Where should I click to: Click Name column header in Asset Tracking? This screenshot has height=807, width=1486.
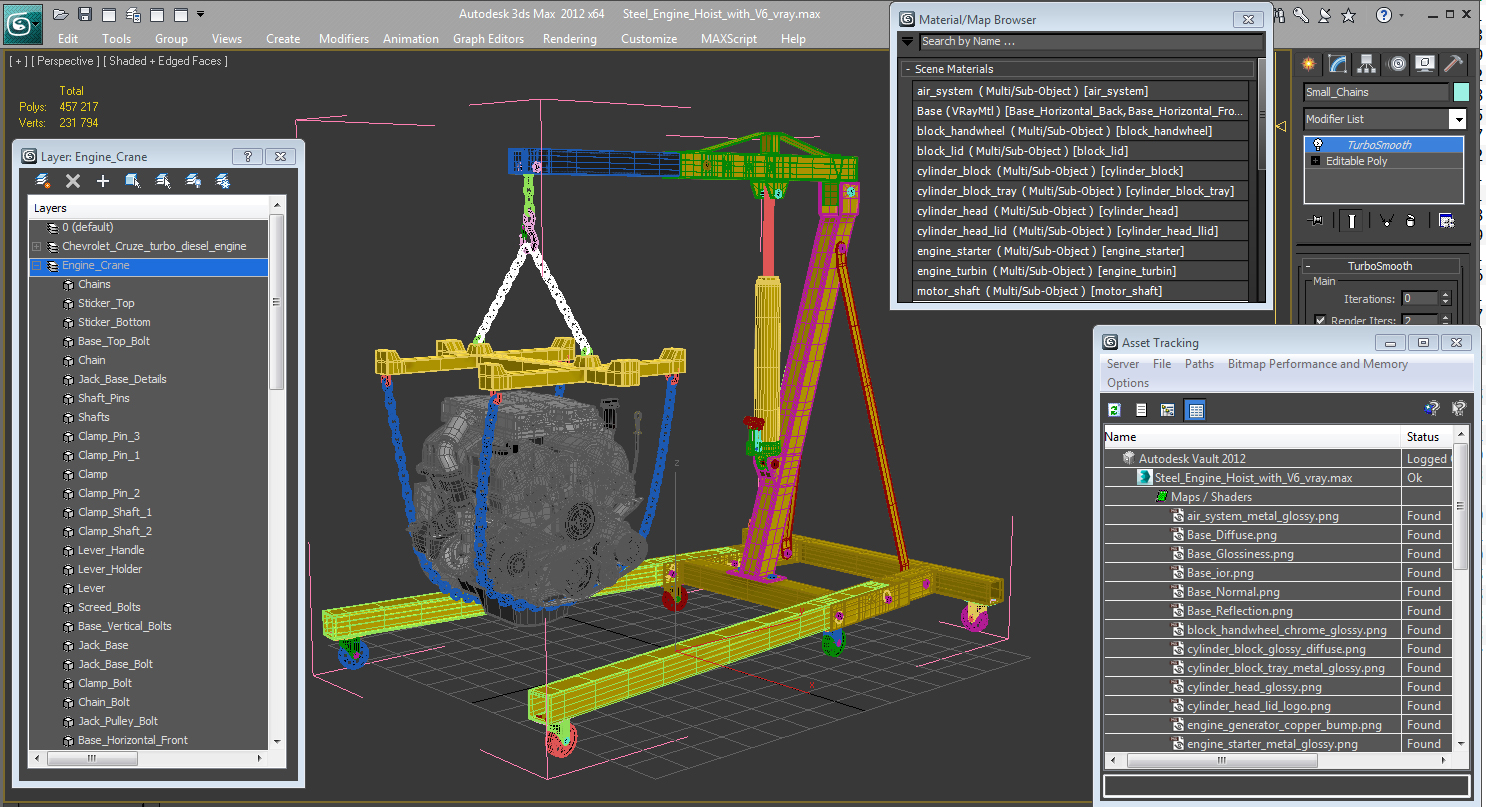click(1252, 437)
